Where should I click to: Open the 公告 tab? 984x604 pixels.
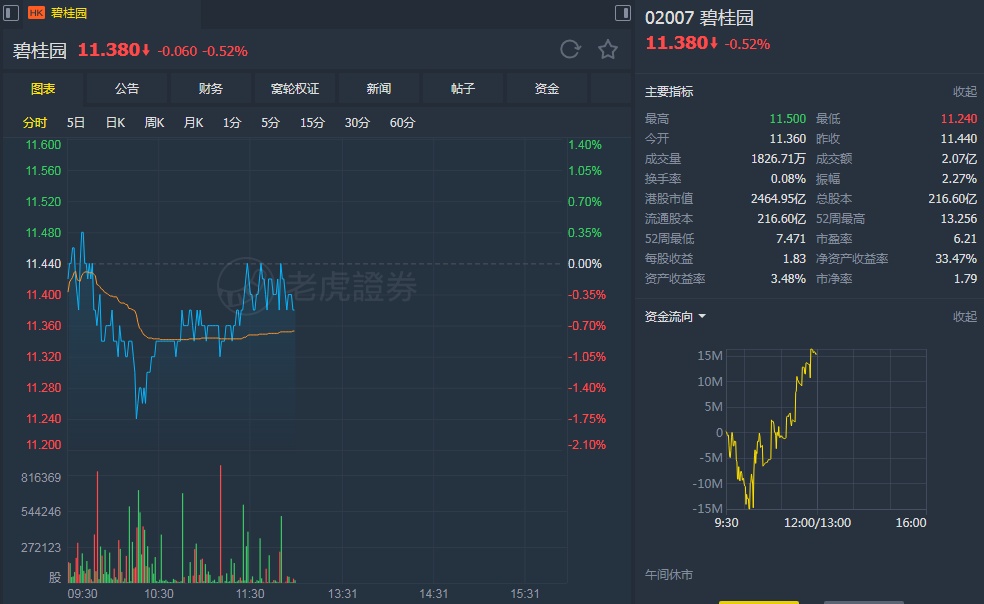(x=127, y=89)
